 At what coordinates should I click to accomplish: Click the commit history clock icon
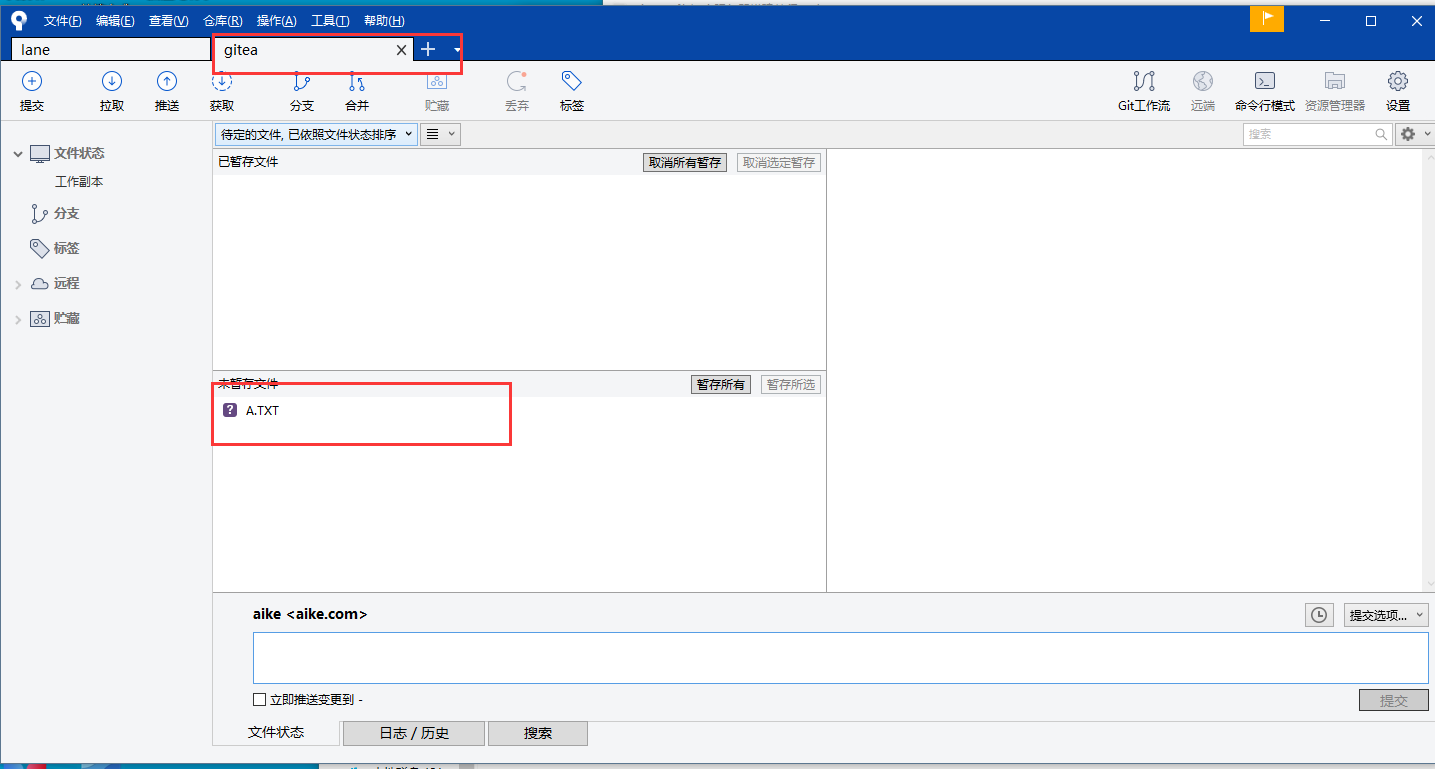point(1320,615)
